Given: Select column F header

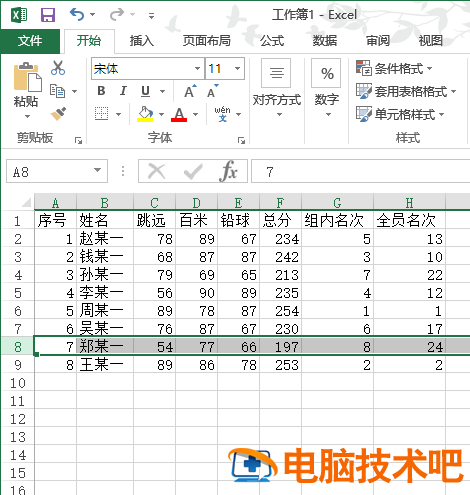Looking at the screenshot, I should pos(280,202).
